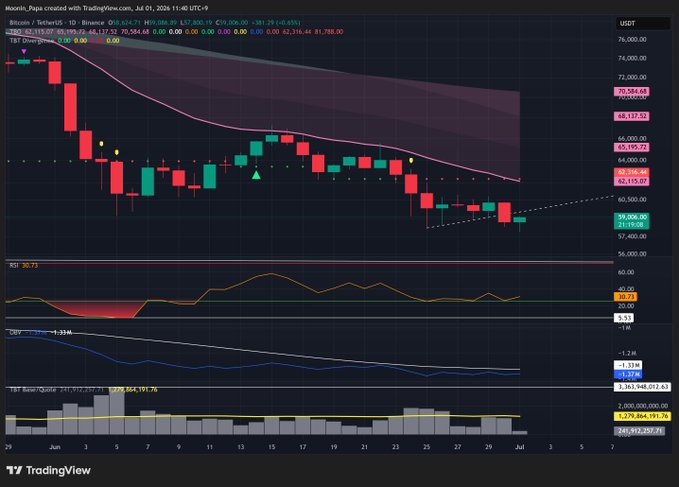Click the 15 date on time axis
Viewport: 679px width, 487px height.
(x=272, y=447)
